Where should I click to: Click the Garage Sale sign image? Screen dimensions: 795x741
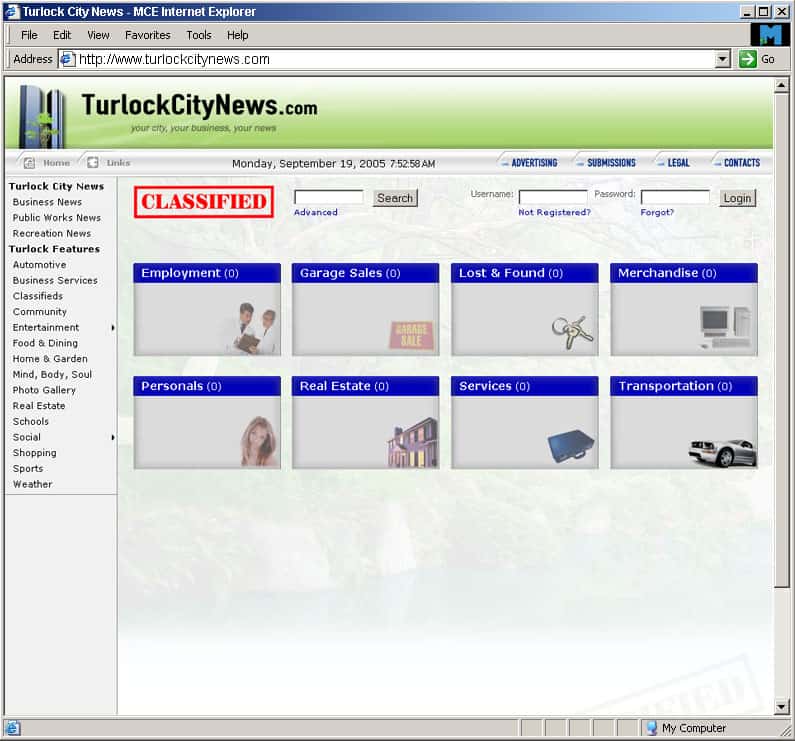(x=411, y=335)
